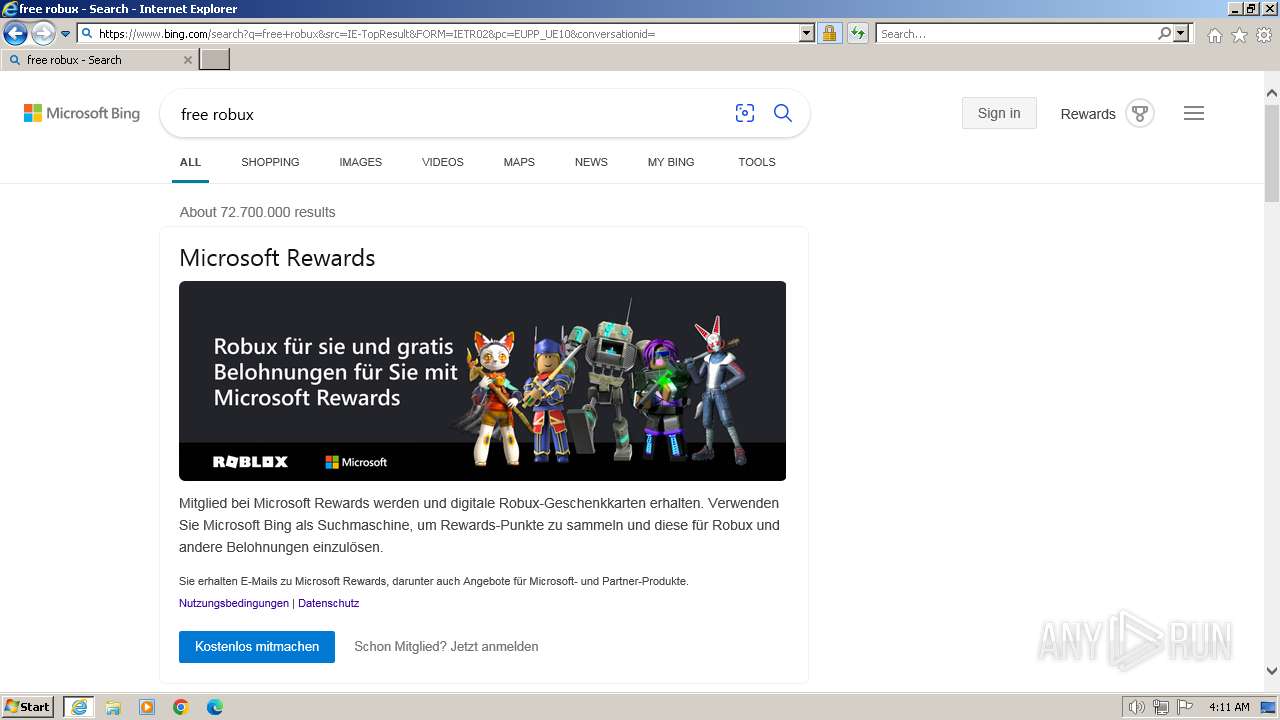The image size is (1280, 720).
Task: Open the TOOLS menu item
Action: coord(757,162)
